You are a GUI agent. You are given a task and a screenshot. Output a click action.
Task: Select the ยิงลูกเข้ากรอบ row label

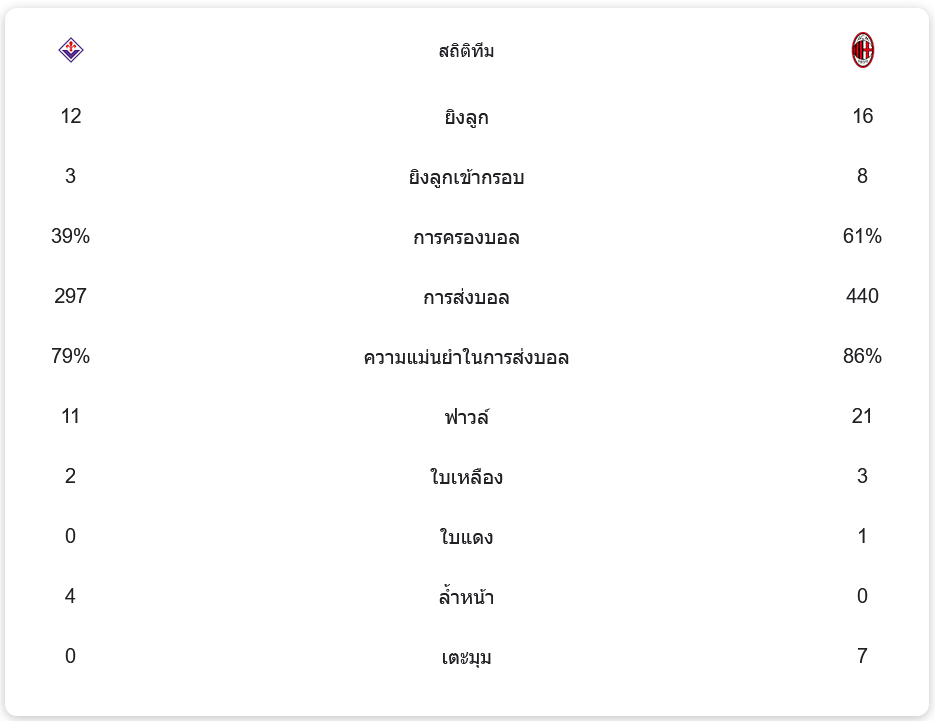466,178
